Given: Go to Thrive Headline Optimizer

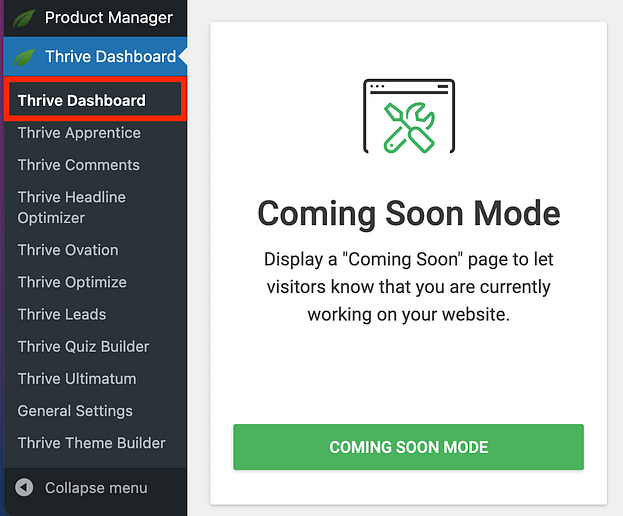Looking at the screenshot, I should [72, 207].
